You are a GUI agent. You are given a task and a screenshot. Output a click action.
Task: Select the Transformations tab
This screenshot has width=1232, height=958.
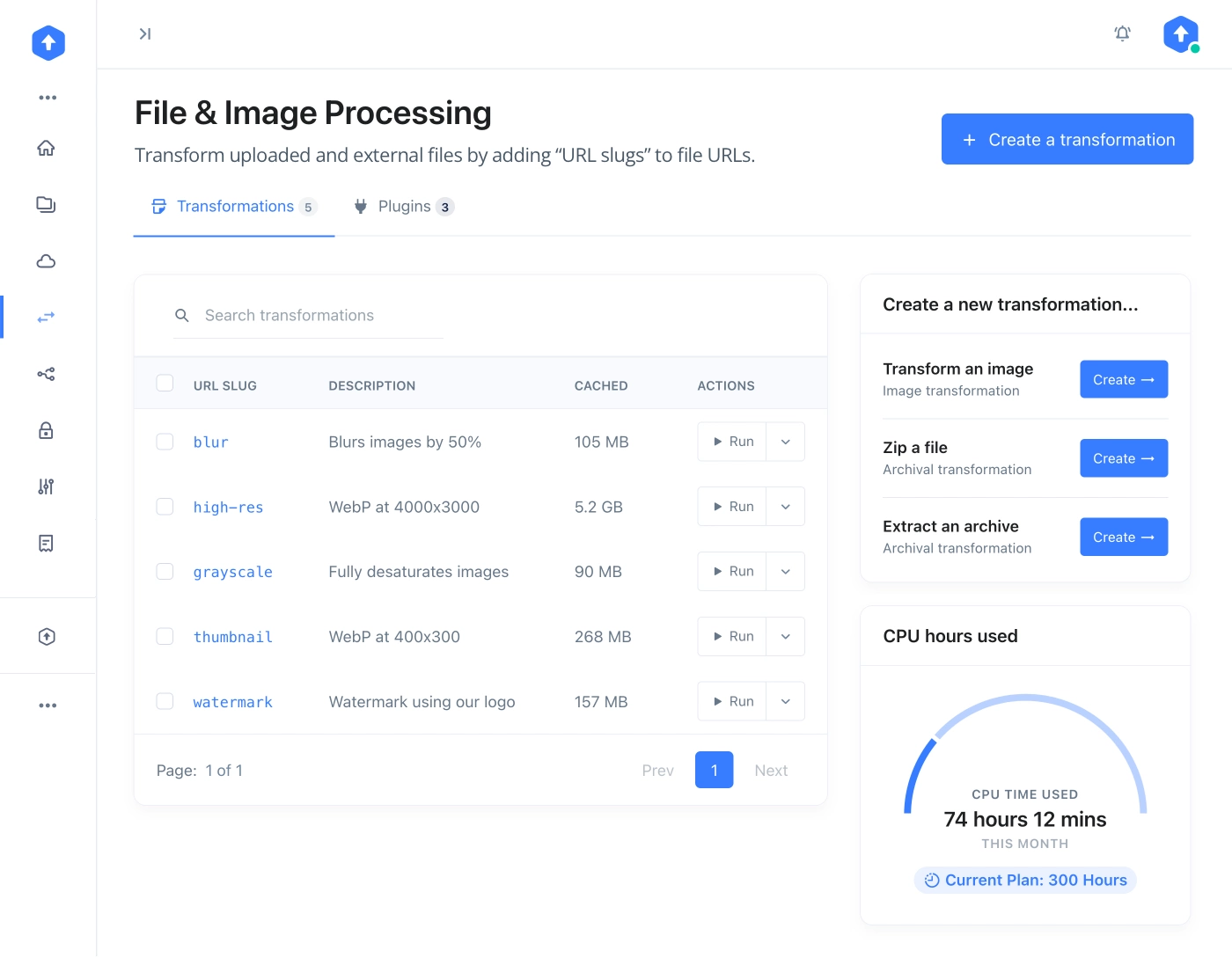234,207
